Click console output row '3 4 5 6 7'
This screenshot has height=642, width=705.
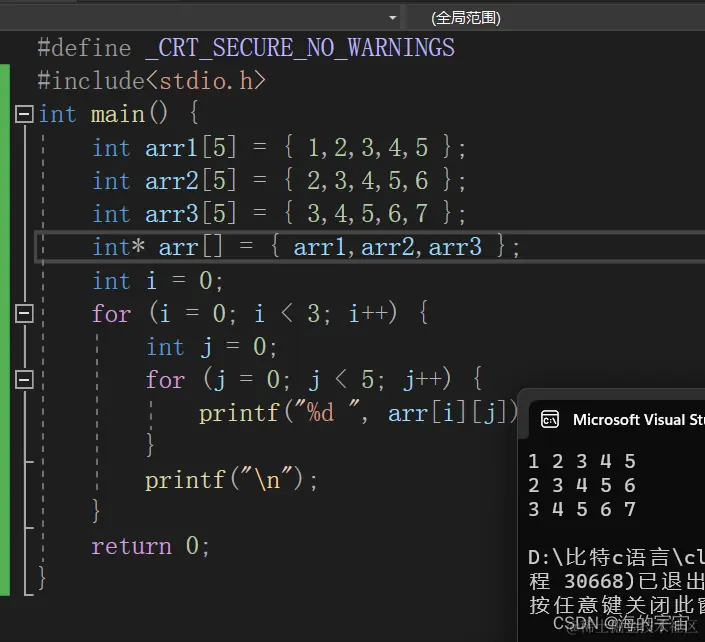coord(582,509)
